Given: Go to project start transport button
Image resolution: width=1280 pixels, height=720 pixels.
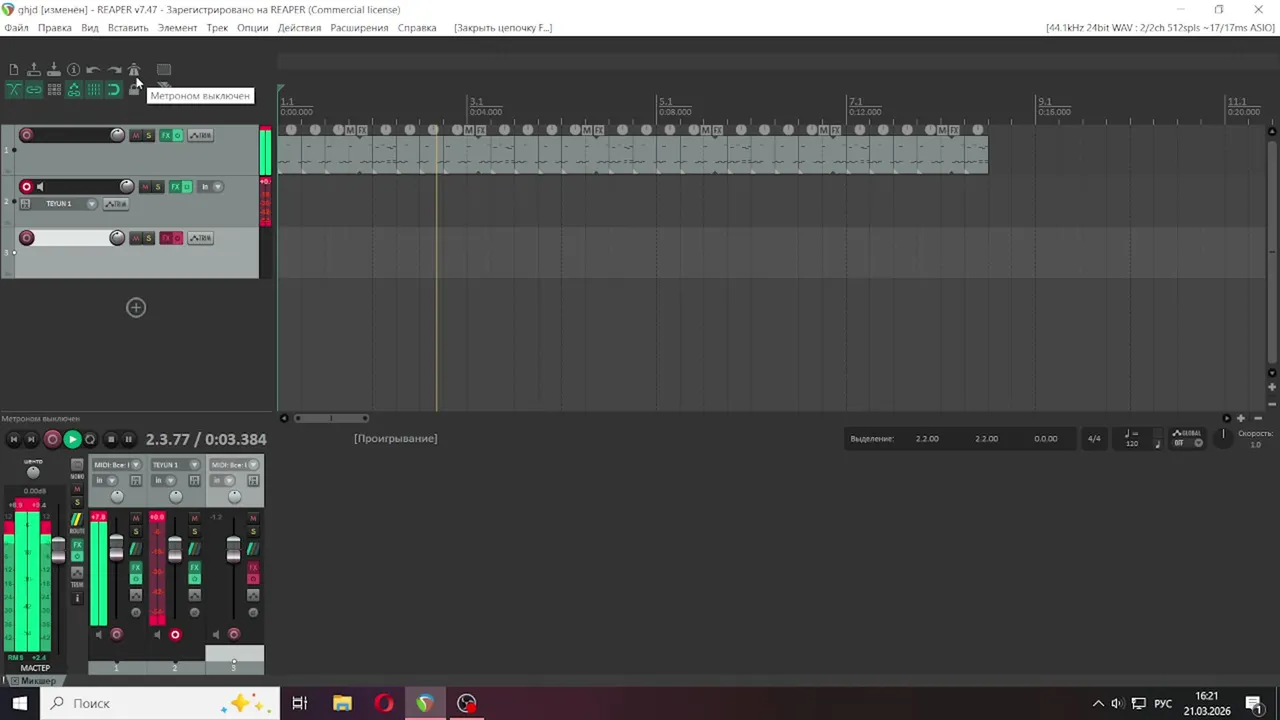Looking at the screenshot, I should (x=14, y=439).
